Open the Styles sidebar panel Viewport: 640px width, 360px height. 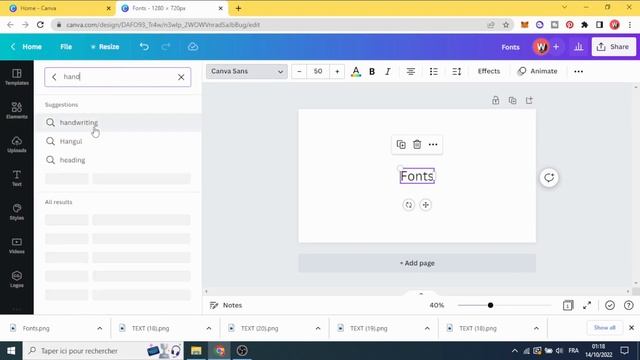[17, 212]
